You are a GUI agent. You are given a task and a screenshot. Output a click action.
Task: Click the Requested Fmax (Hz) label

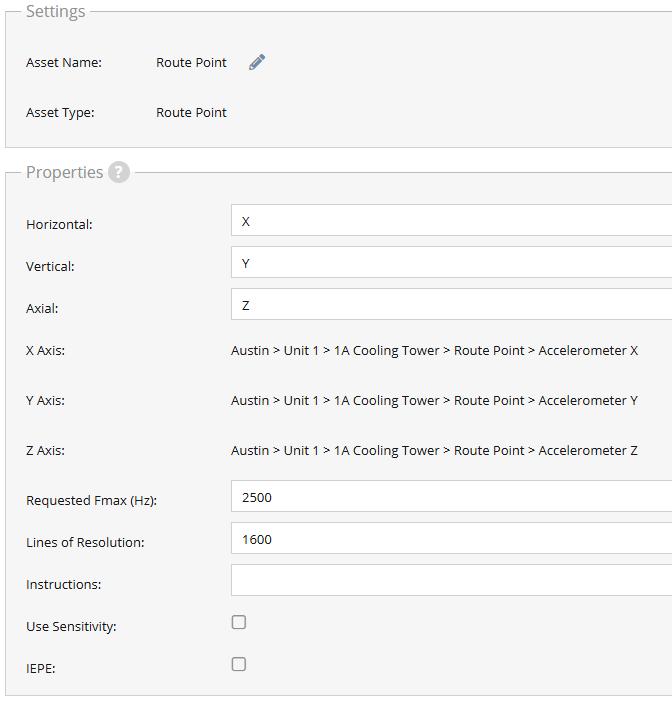pyautogui.click(x=91, y=501)
